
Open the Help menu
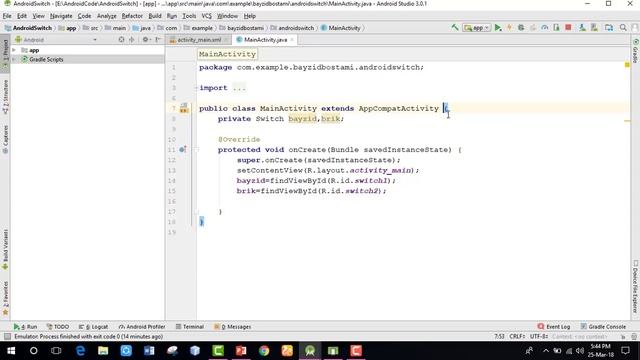click(249, 16)
